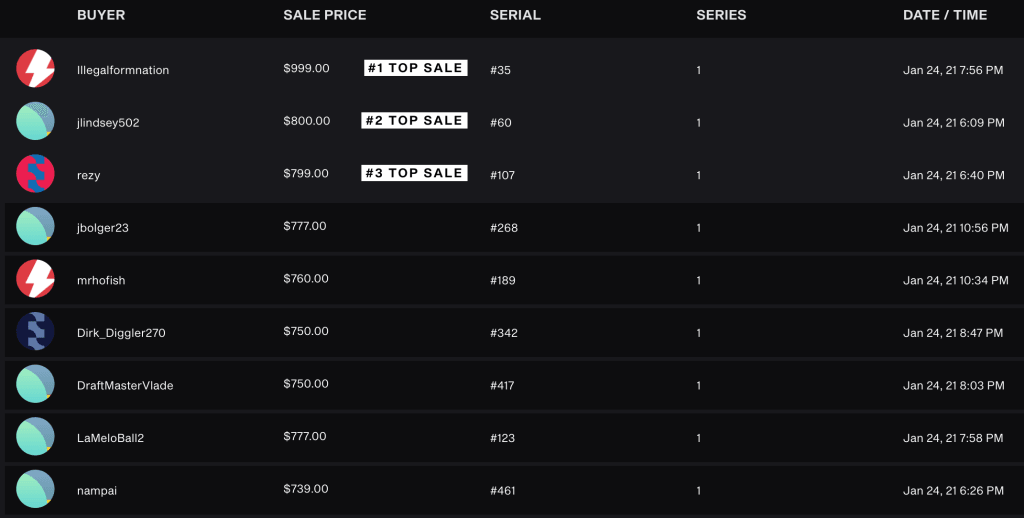This screenshot has width=1024, height=518.
Task: Sort by the SALE PRICE column header
Action: tap(324, 15)
